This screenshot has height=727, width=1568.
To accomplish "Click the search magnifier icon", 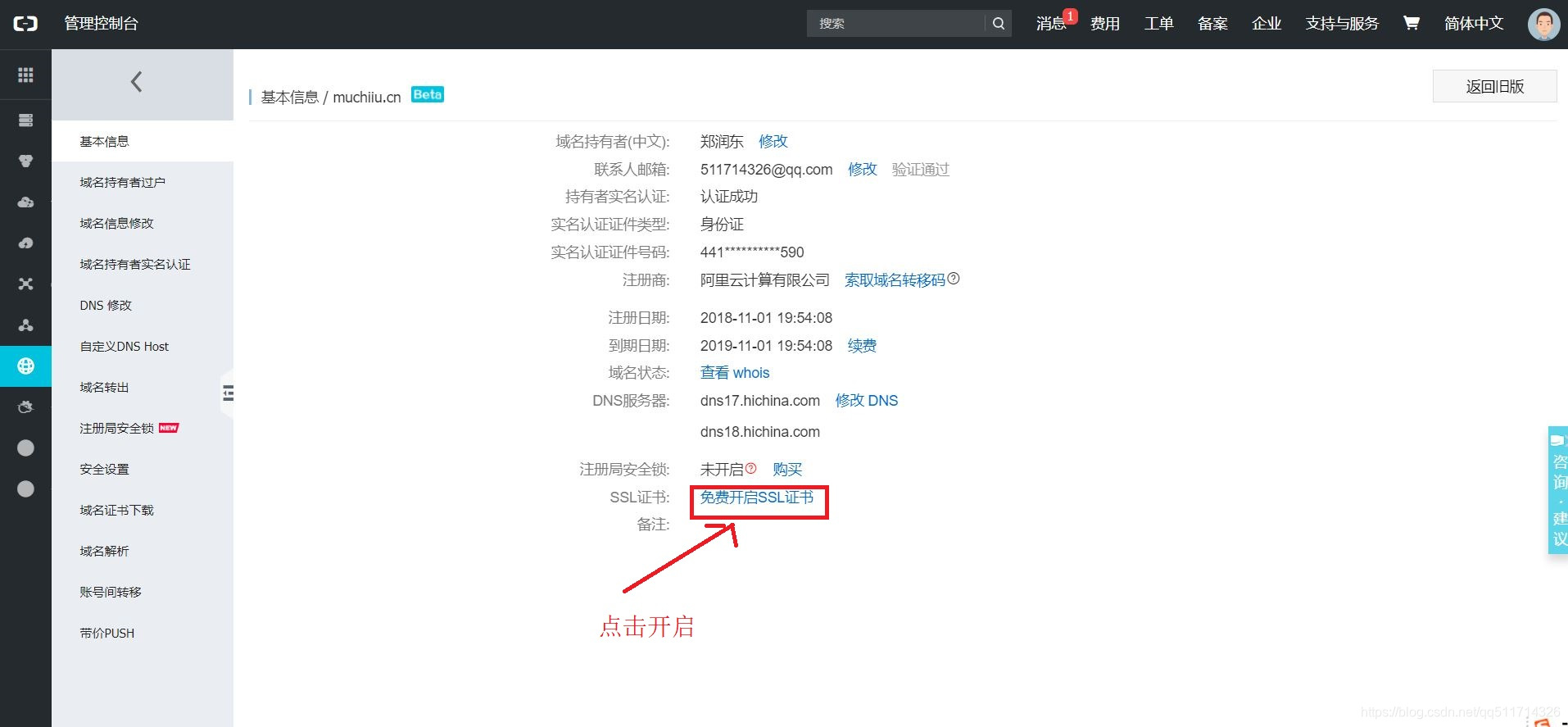I will click(x=998, y=24).
